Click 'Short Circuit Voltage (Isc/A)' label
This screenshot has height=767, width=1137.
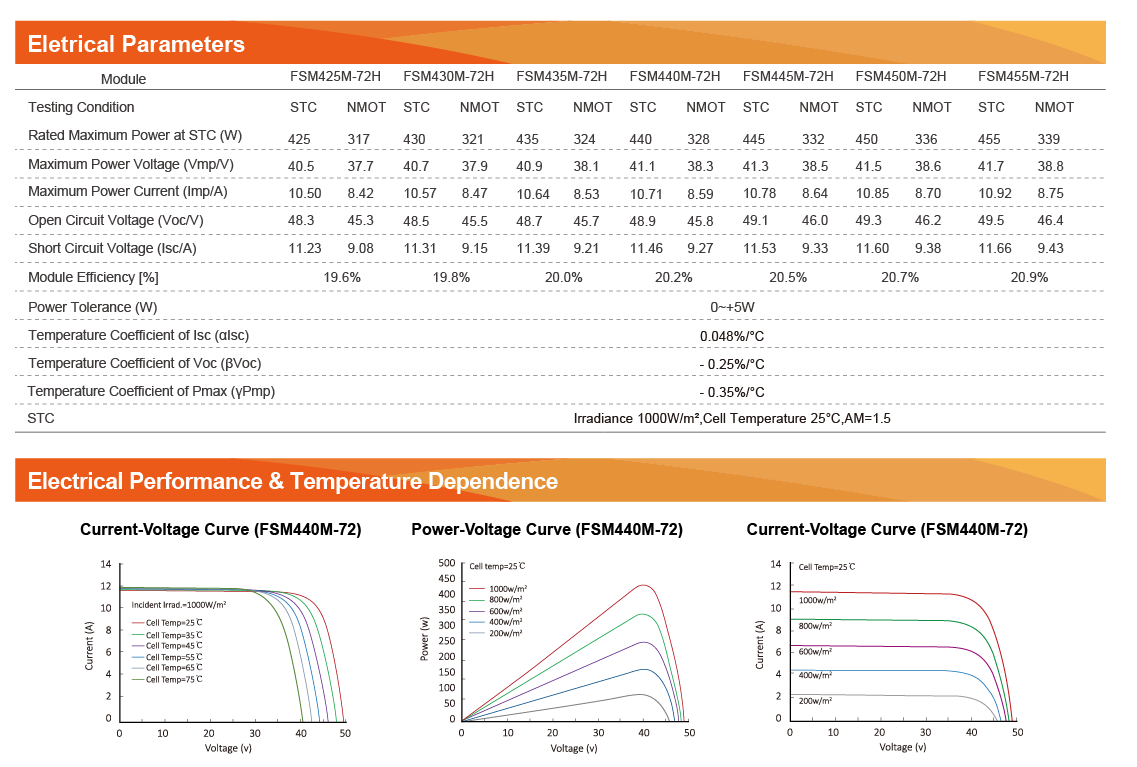pyautogui.click(x=112, y=249)
